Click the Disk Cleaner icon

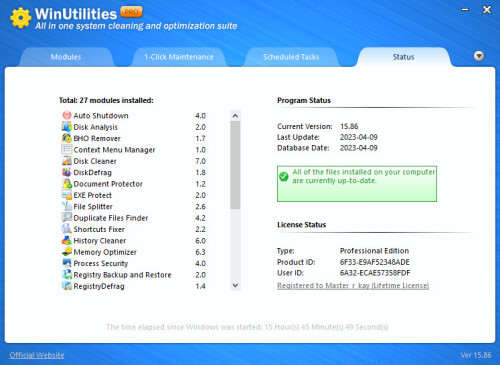(67, 161)
